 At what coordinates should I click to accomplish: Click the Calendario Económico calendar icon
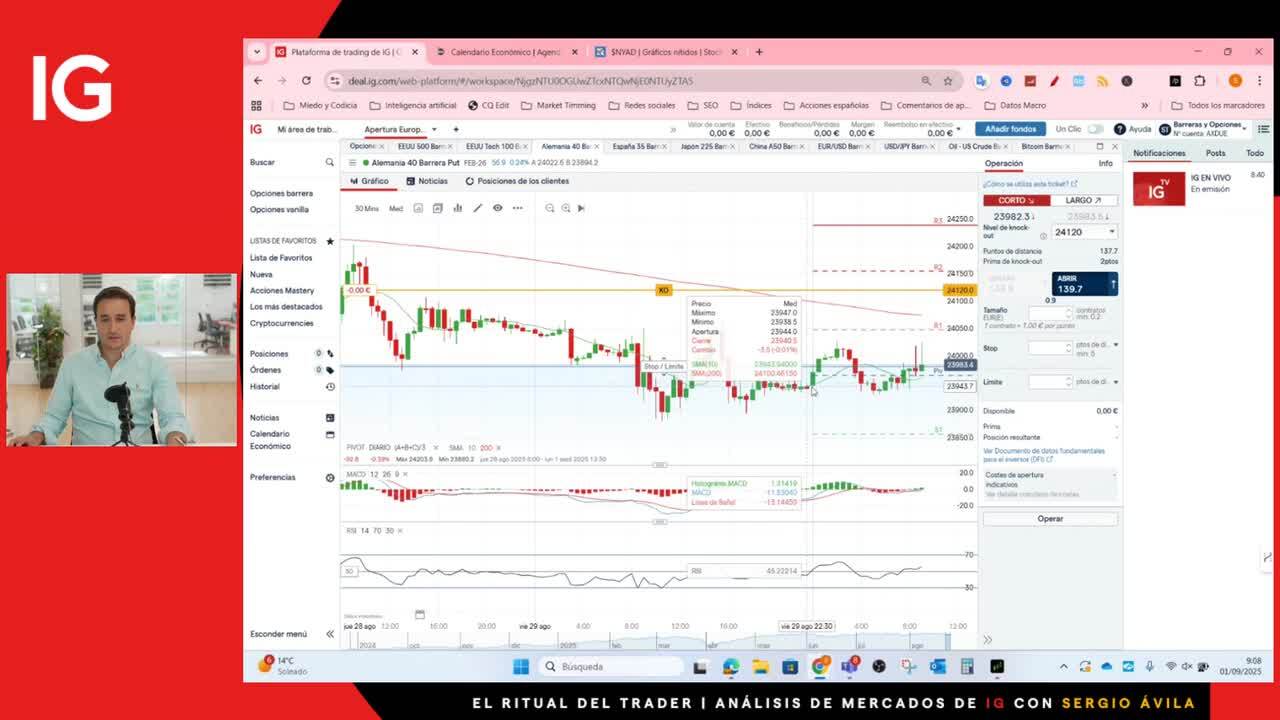coord(330,435)
